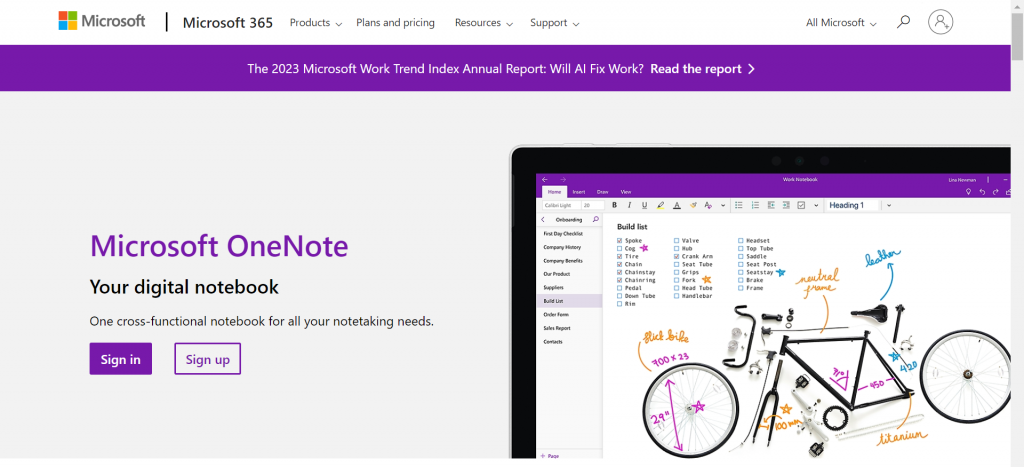Uncheck the Tire checkbox
The height and width of the screenshot is (467, 1024).
tap(620, 257)
